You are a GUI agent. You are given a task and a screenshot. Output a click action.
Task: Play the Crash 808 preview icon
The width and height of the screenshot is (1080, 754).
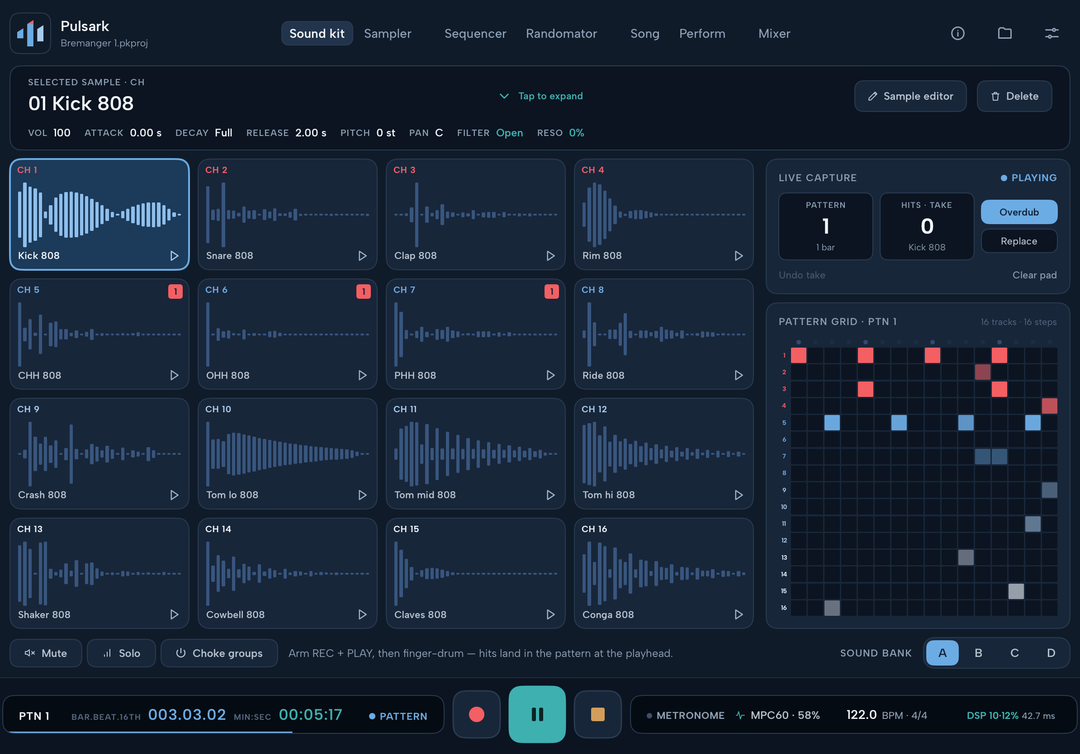point(174,495)
